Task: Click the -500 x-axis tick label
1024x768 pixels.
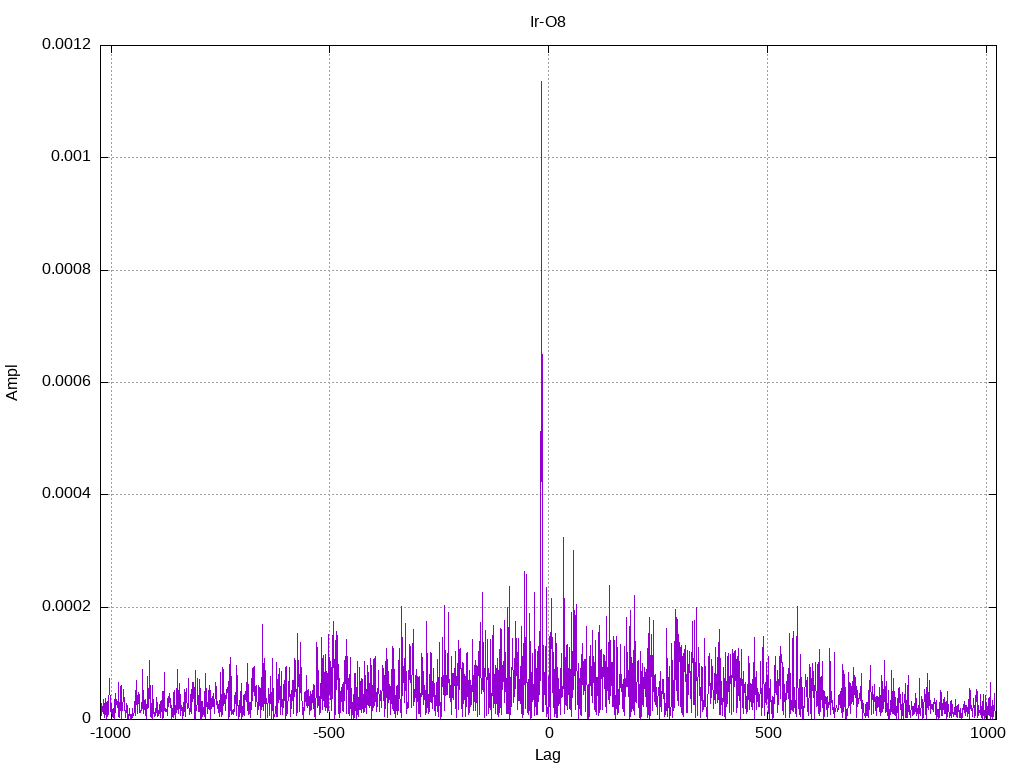Action: click(328, 733)
